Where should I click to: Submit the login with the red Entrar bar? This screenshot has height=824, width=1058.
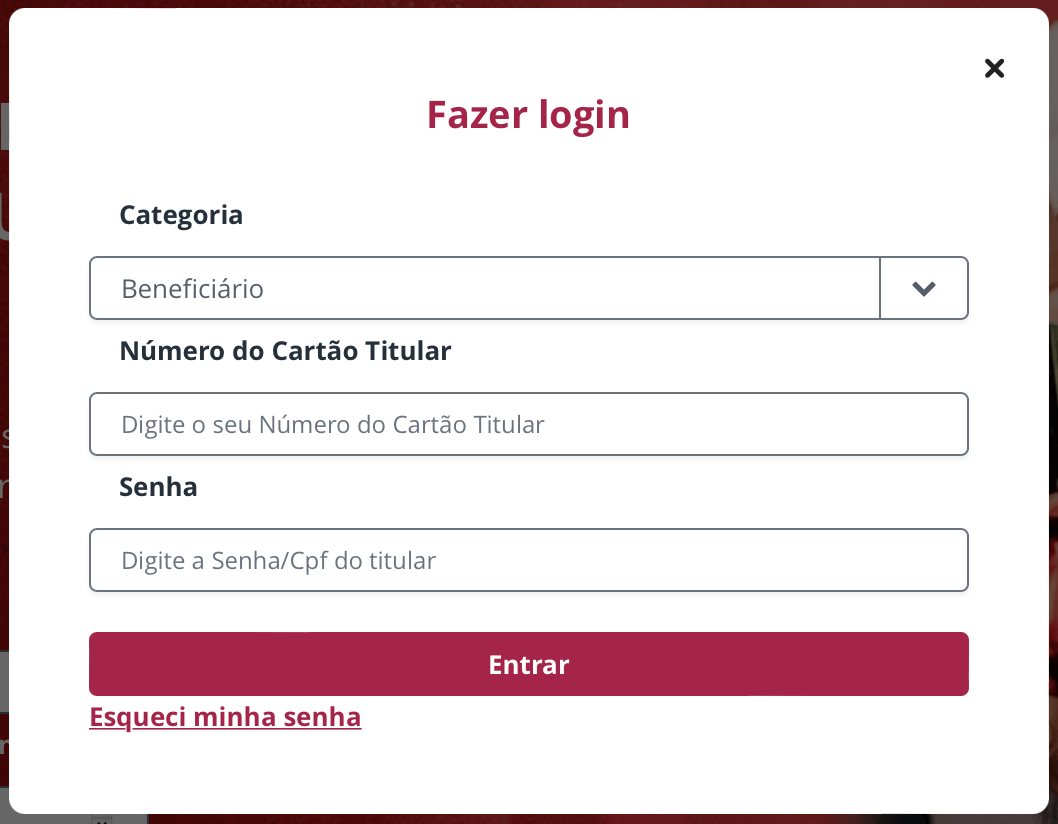(528, 664)
